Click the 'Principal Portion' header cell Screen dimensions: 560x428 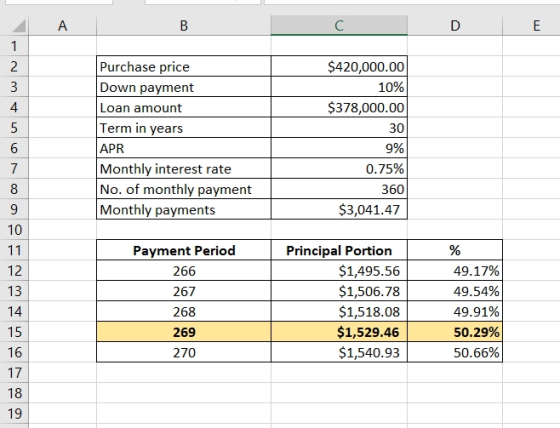pyautogui.click(x=339, y=250)
